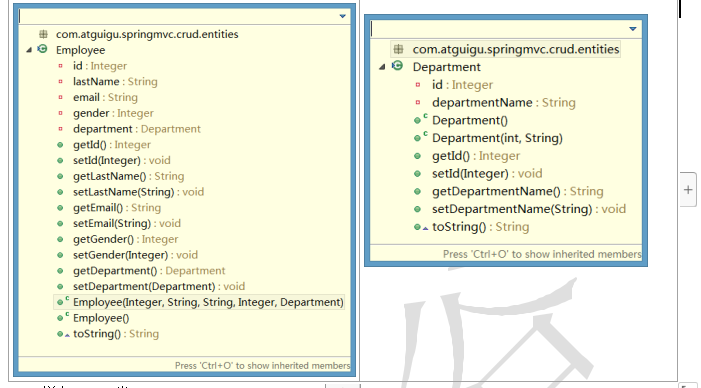Select com.atguigu.springmvc.crud.entities in Department outline
This screenshot has width=701, height=388.
click(x=516, y=49)
